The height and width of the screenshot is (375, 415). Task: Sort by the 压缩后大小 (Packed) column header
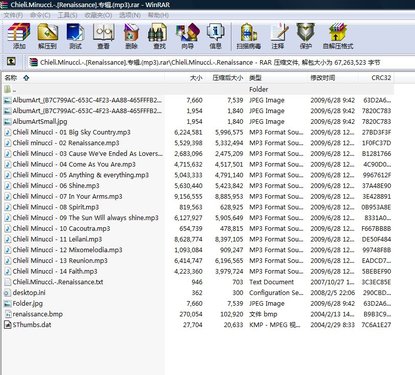click(228, 78)
